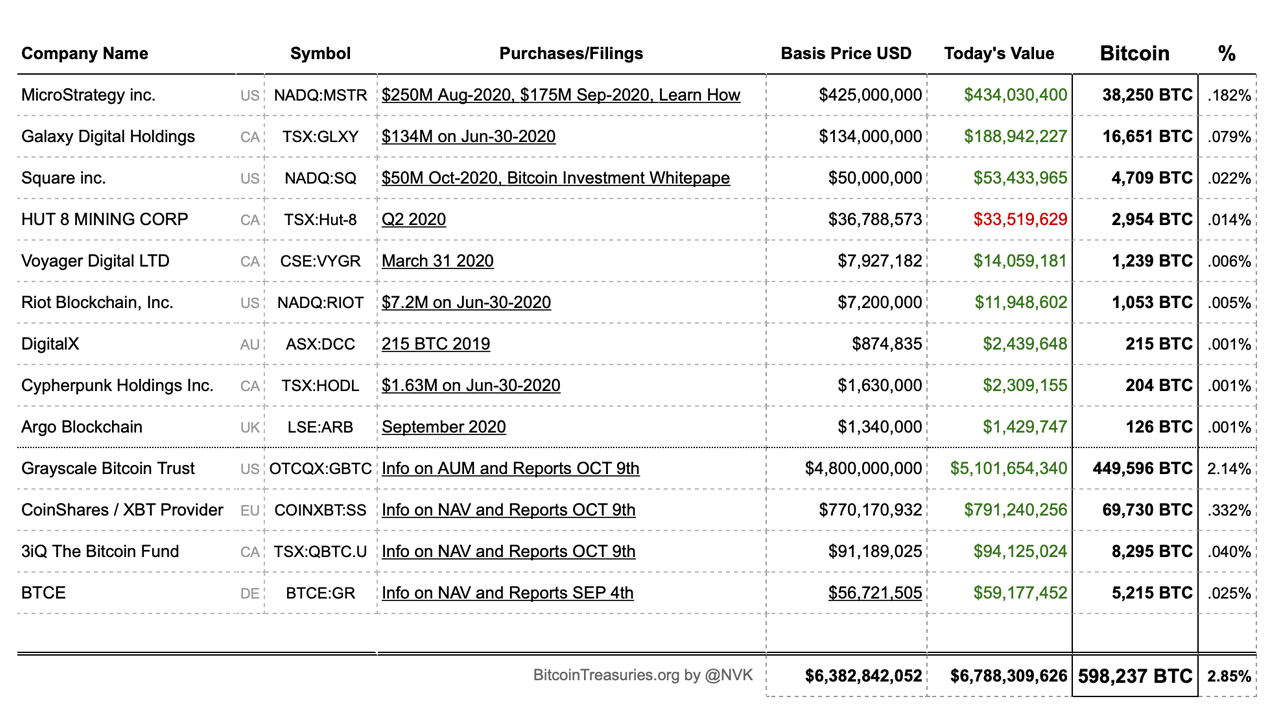Select DigitalX company name cell
Image resolution: width=1280 pixels, height=720 pixels.
pyautogui.click(x=50, y=344)
